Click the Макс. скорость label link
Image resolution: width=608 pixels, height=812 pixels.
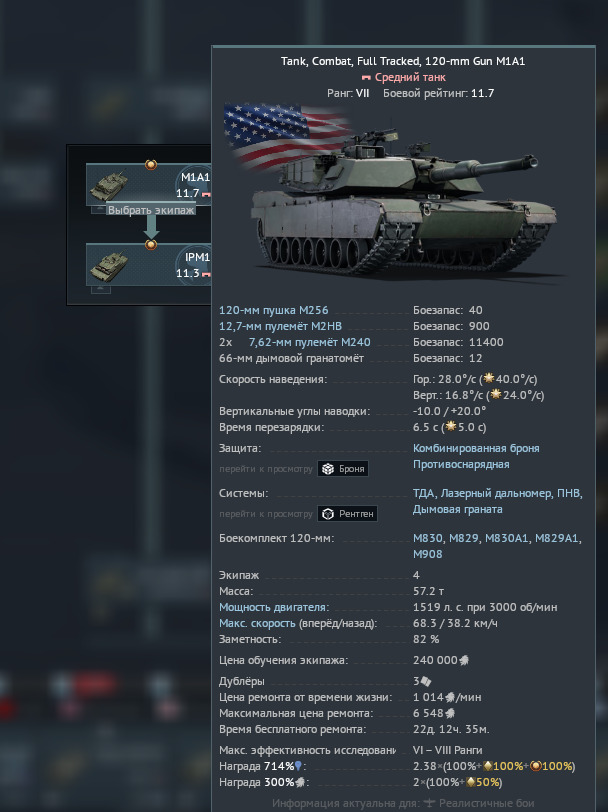pyautogui.click(x=257, y=623)
